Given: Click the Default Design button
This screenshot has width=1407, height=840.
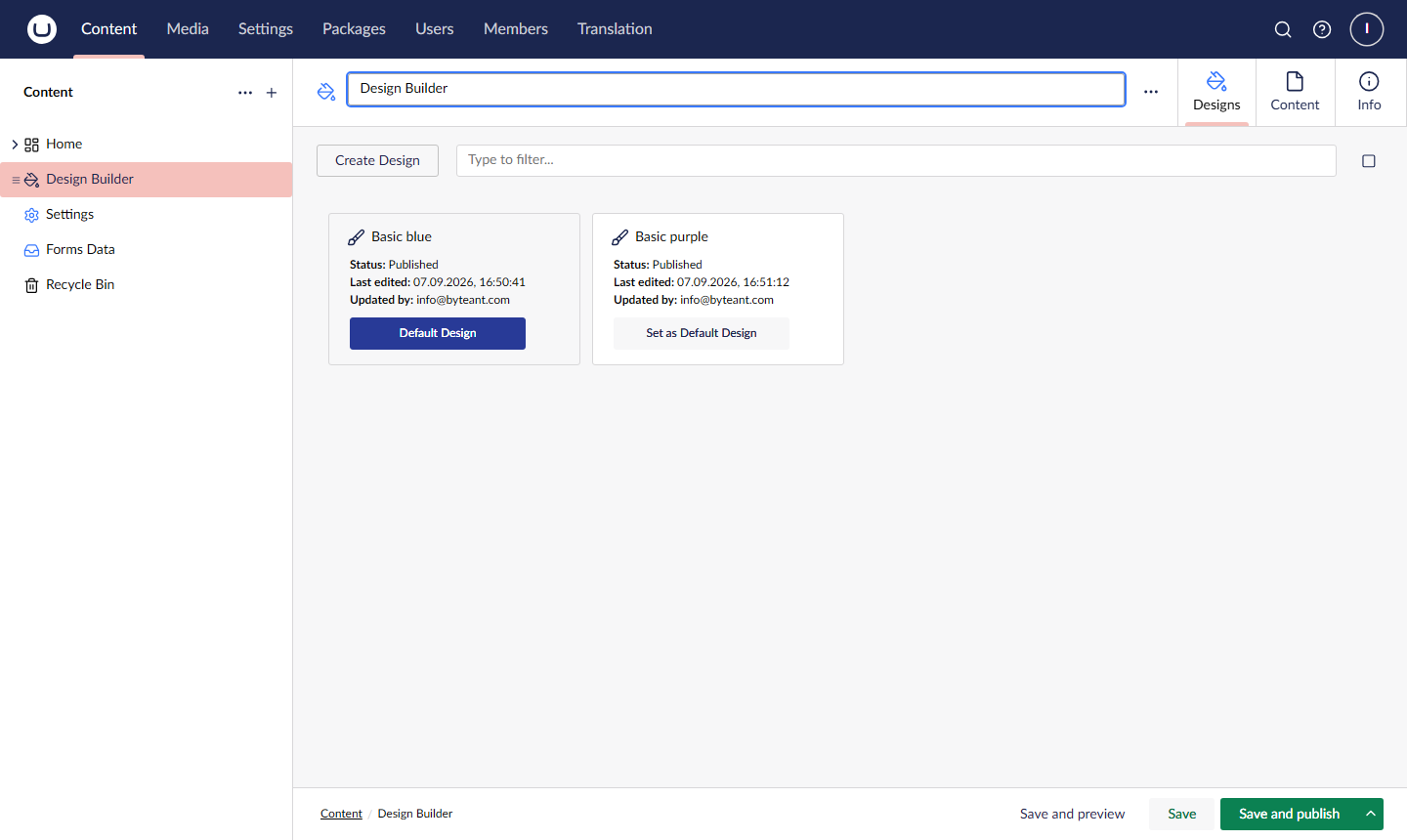Looking at the screenshot, I should pyautogui.click(x=438, y=333).
